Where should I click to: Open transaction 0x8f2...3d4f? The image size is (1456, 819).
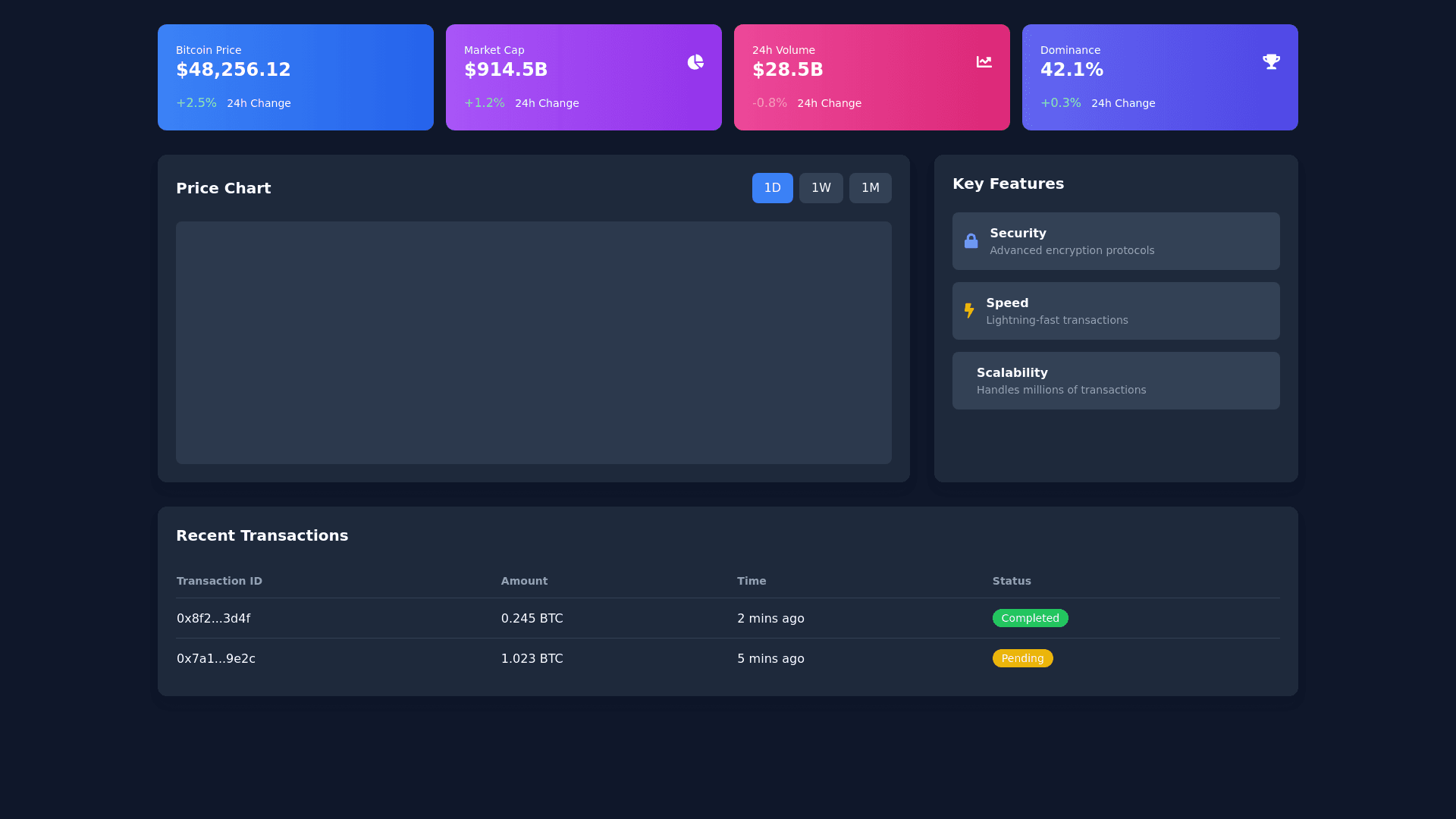213,618
